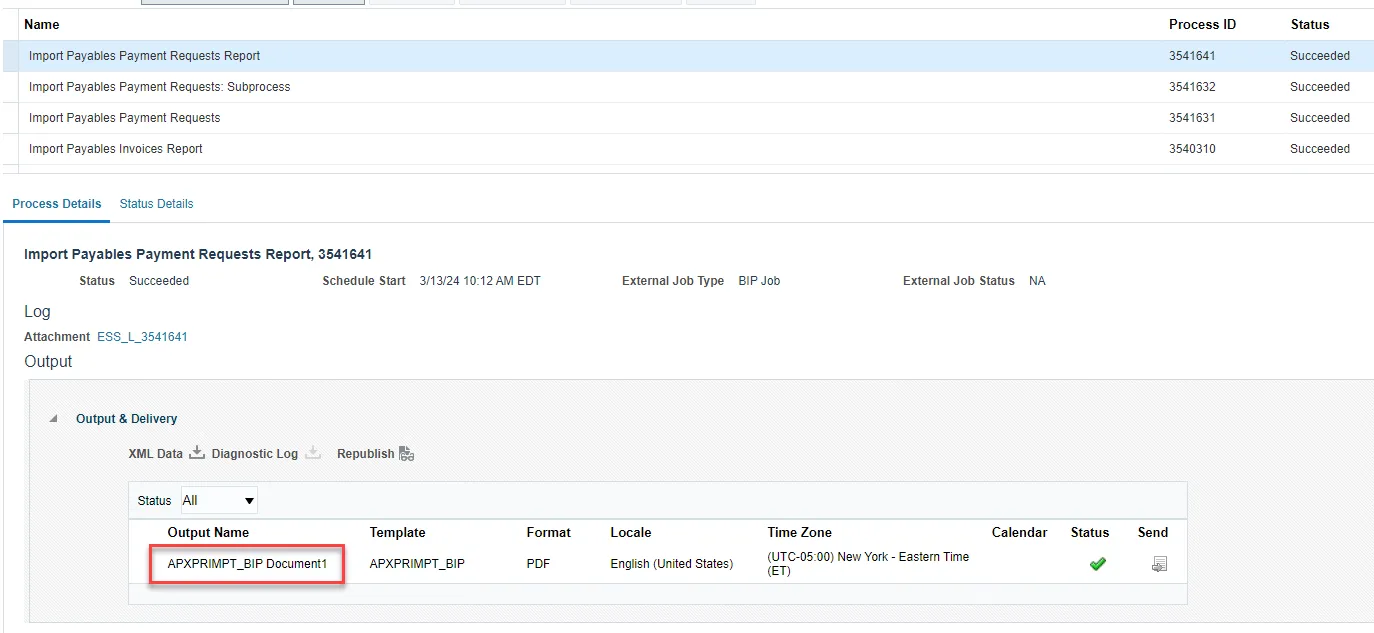
Task: Select the process row with ID 3541631
Action: [125, 118]
